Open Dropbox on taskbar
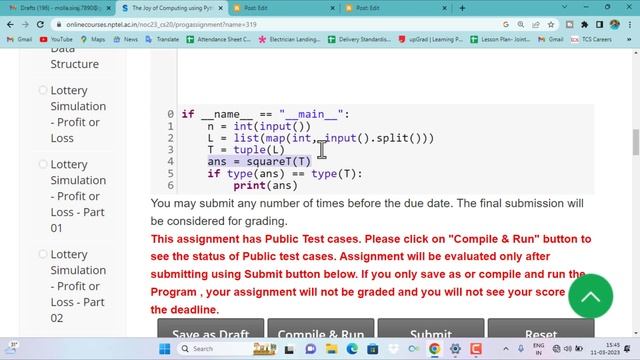The image size is (640, 360). [x=393, y=349]
